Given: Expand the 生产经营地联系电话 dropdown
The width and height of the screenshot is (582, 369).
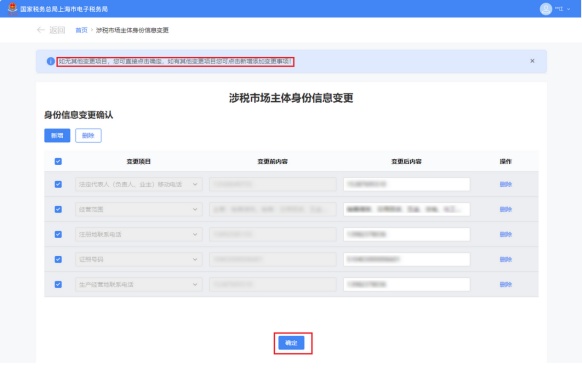Looking at the screenshot, I should 139,284.
